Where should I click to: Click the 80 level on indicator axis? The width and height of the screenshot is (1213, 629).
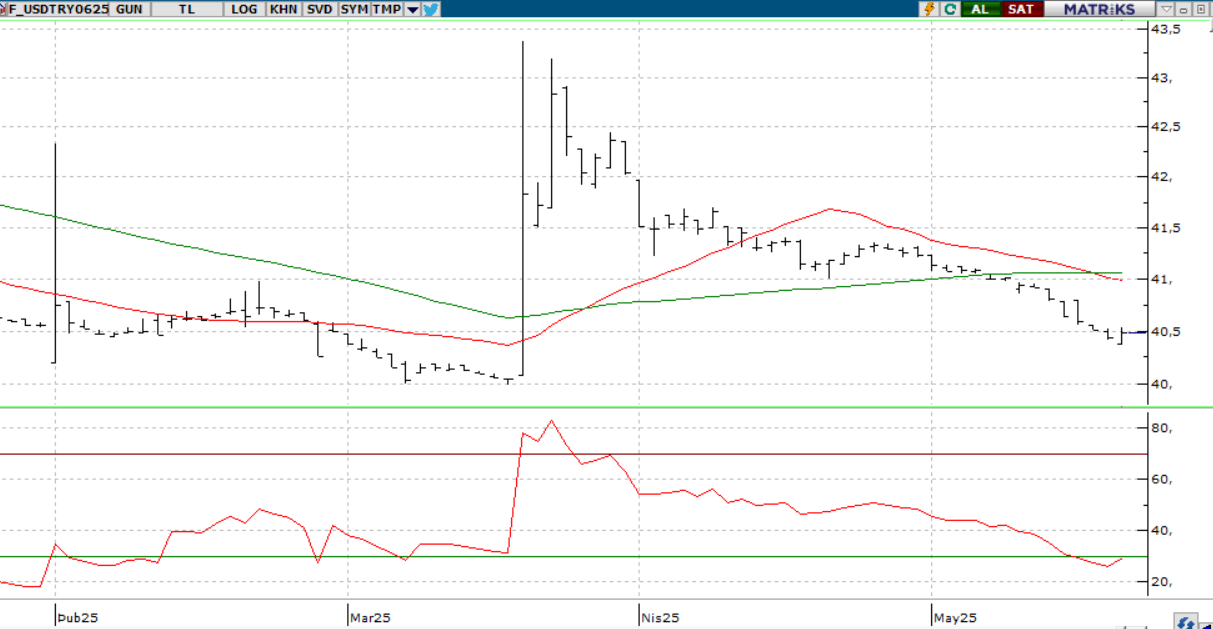[1160, 428]
